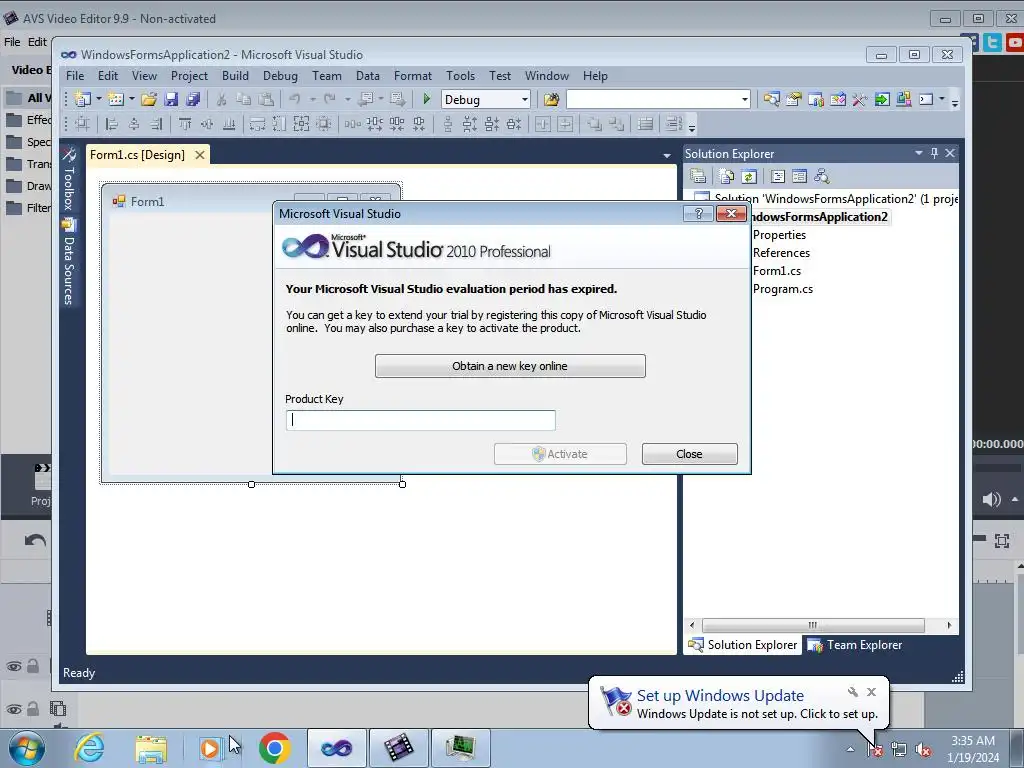Select the Form1.cs [Design] document tab
This screenshot has height=768, width=1024.
click(x=137, y=155)
